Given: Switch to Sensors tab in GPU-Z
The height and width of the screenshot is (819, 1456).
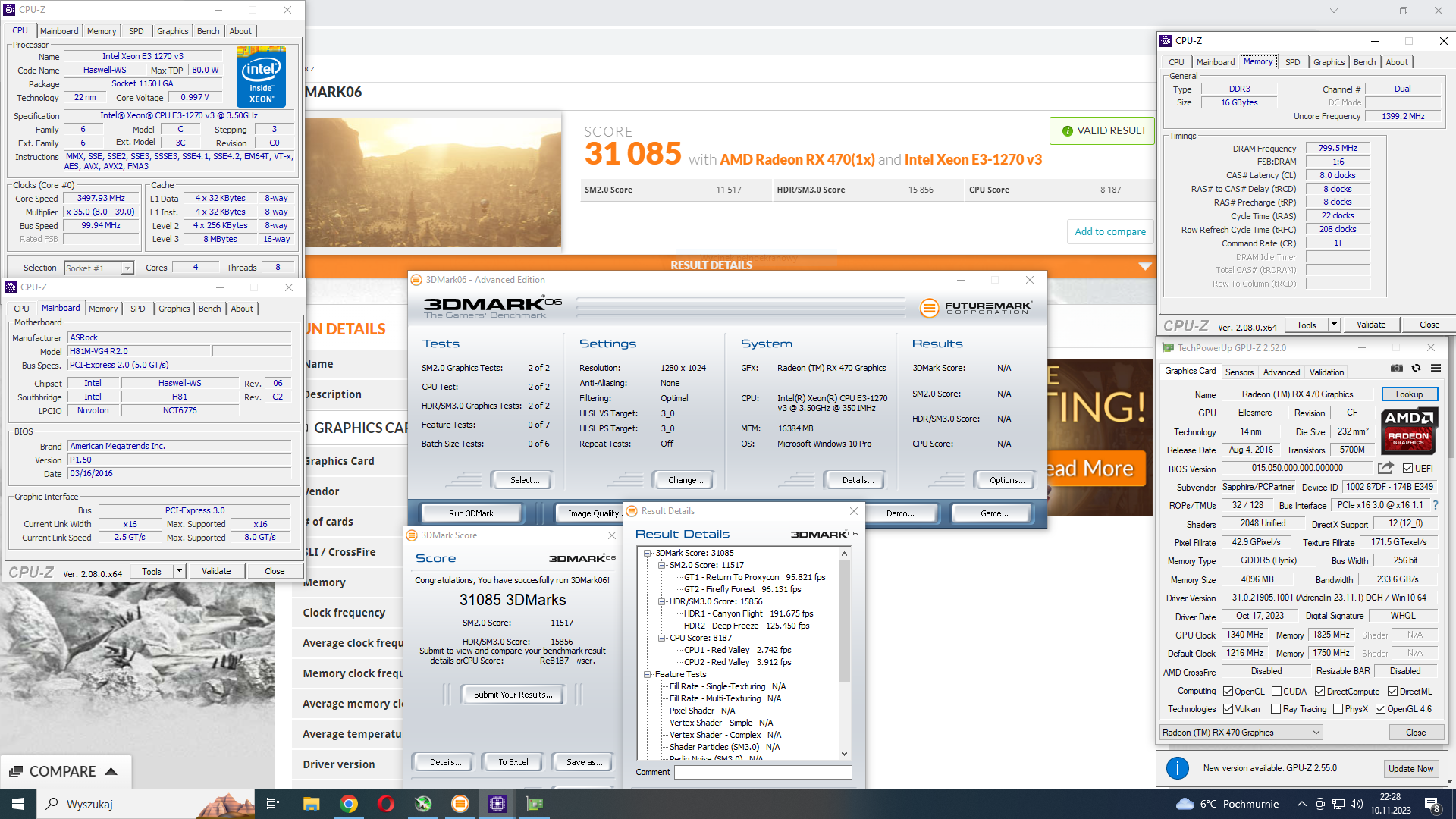Looking at the screenshot, I should tap(1239, 372).
